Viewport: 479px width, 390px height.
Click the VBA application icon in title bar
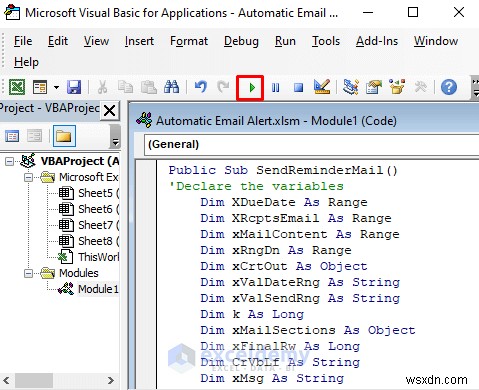[x=12, y=13]
